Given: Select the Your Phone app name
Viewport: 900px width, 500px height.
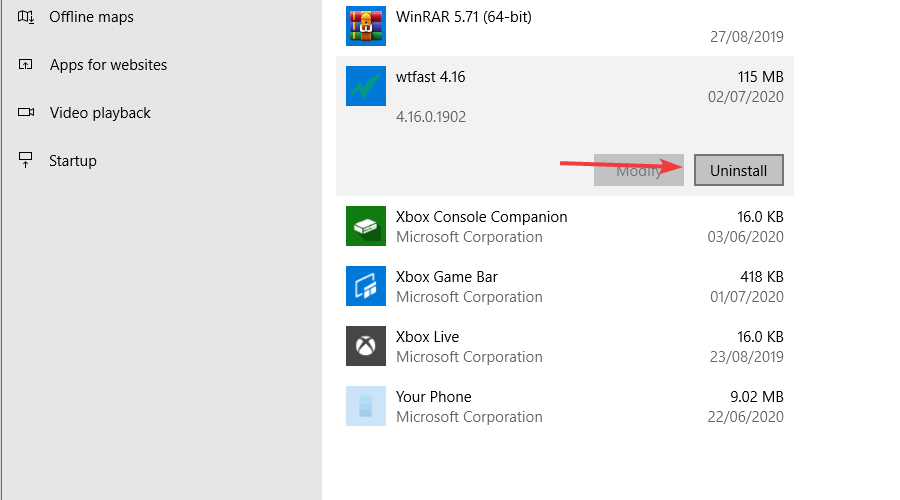Looking at the screenshot, I should coord(433,397).
